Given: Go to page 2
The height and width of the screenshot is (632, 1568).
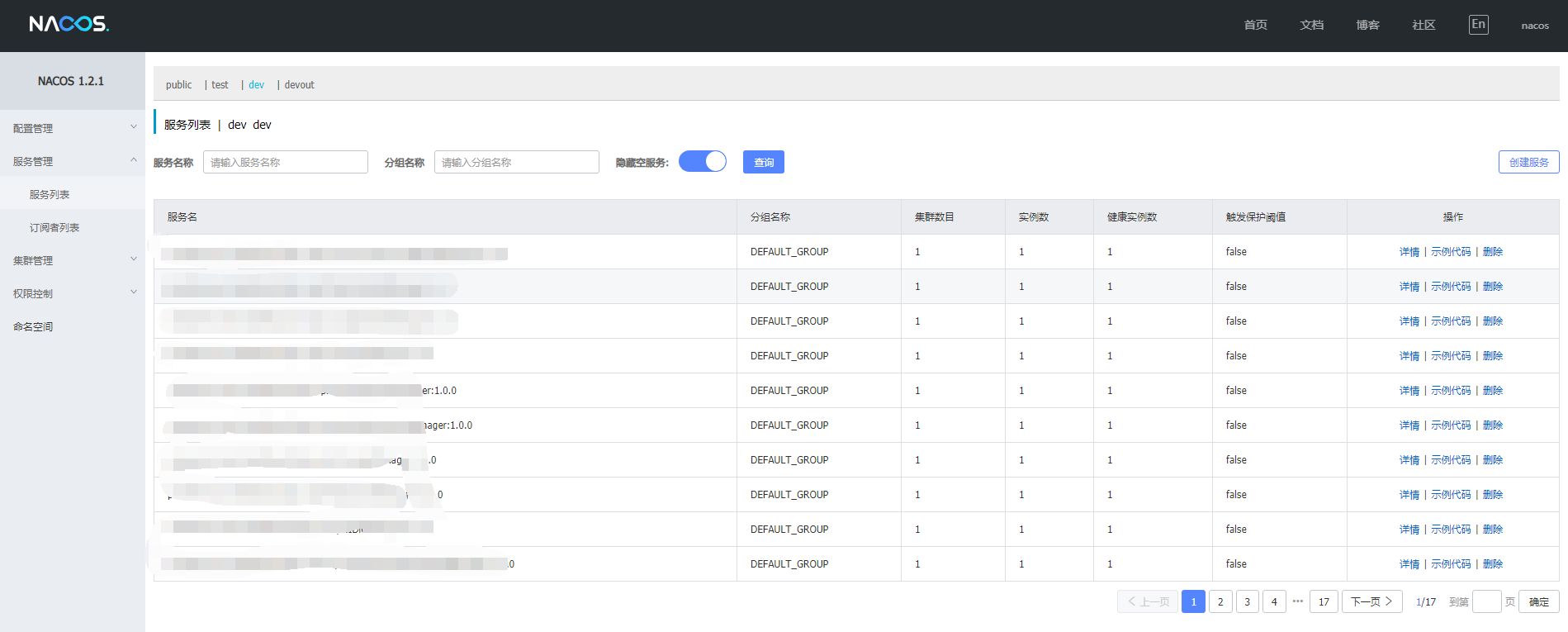Looking at the screenshot, I should pos(1220,601).
